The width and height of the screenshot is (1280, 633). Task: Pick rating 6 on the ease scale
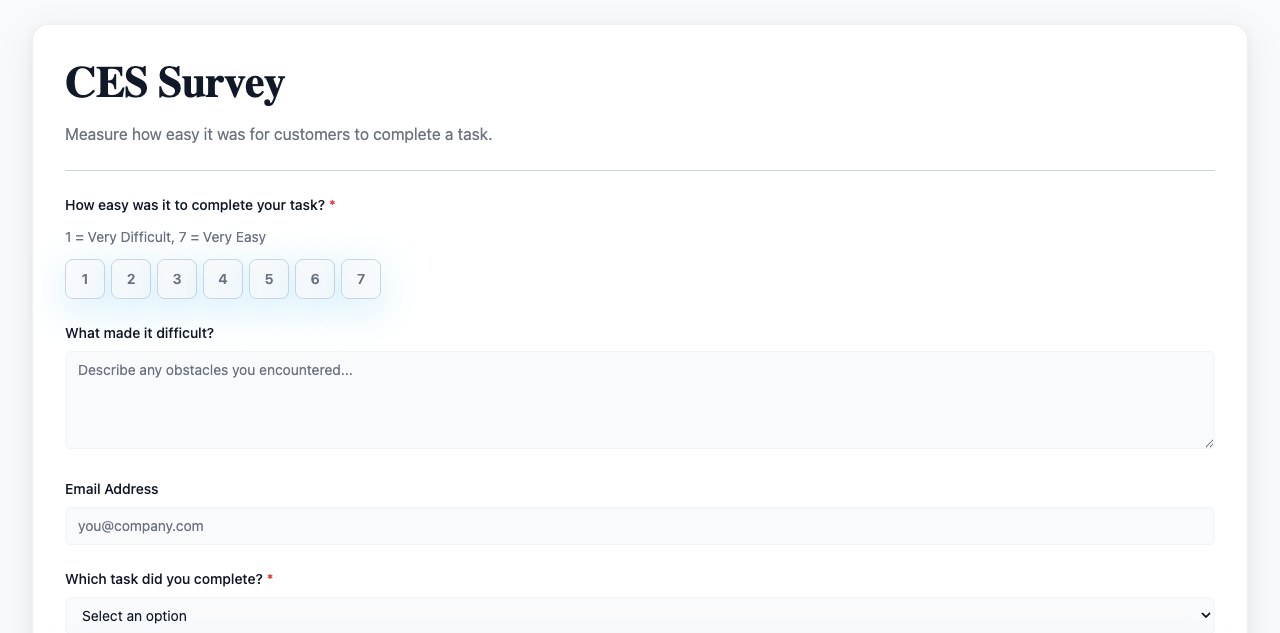point(315,279)
